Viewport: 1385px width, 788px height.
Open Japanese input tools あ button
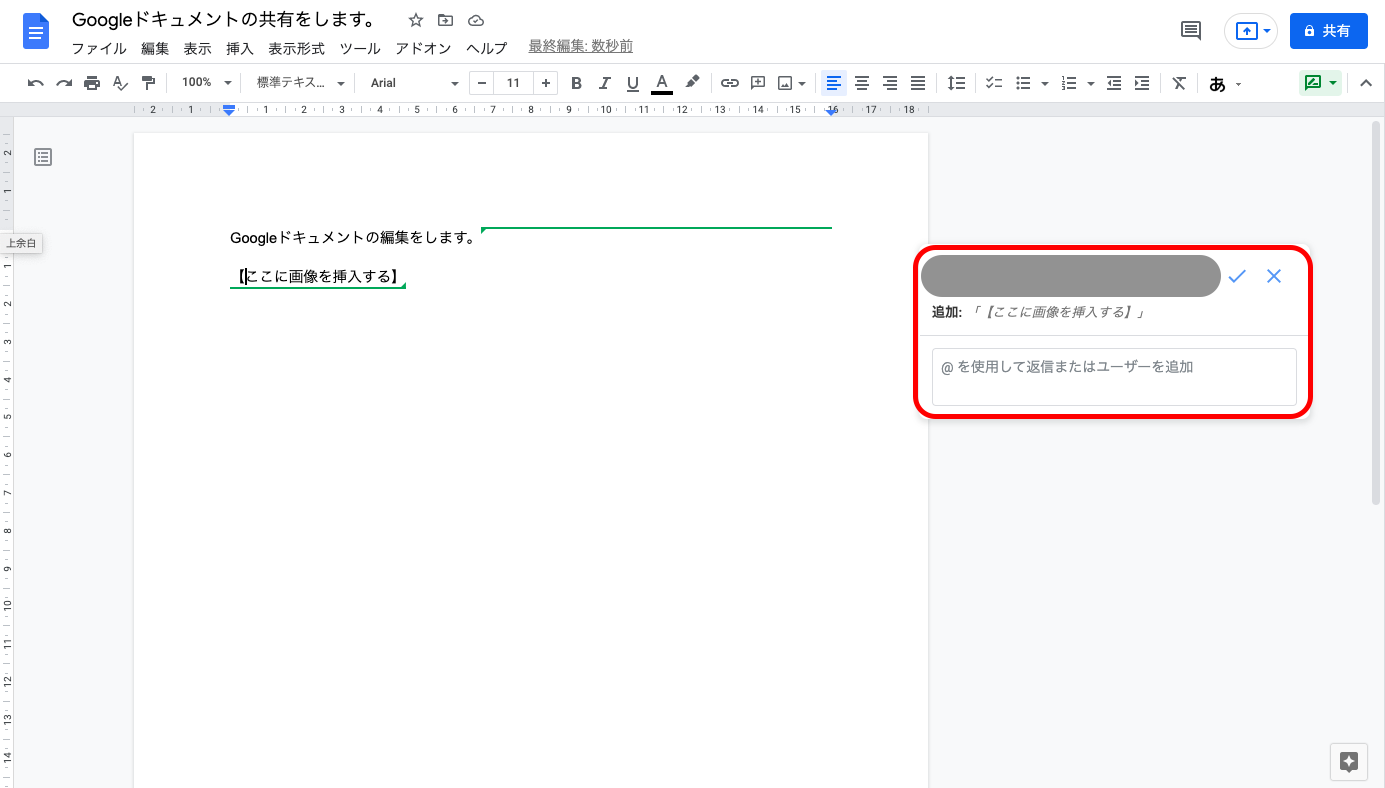click(x=1217, y=84)
